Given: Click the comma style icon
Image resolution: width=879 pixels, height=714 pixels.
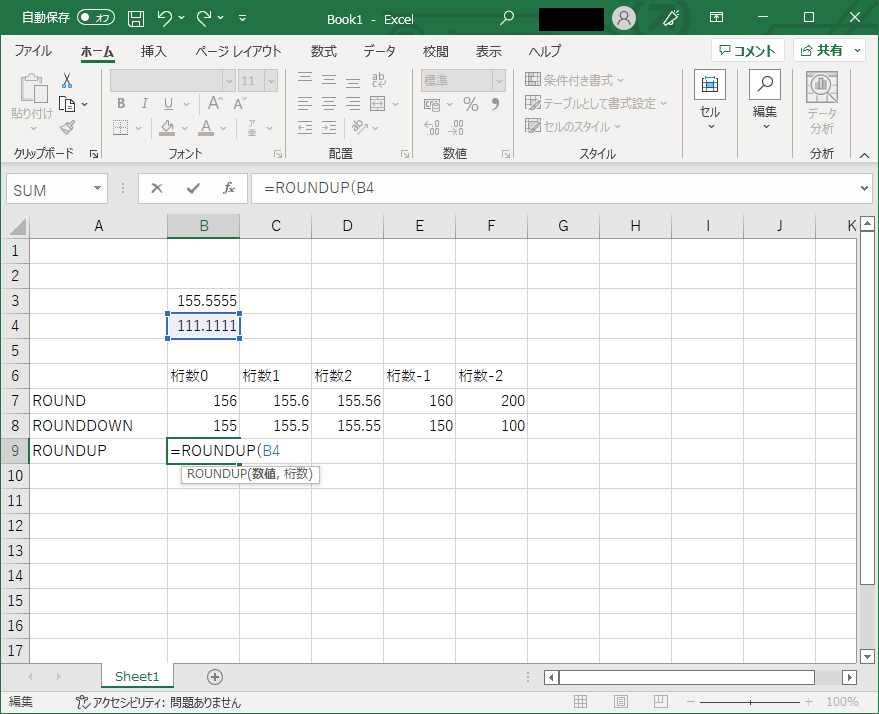Looking at the screenshot, I should pyautogui.click(x=496, y=104).
